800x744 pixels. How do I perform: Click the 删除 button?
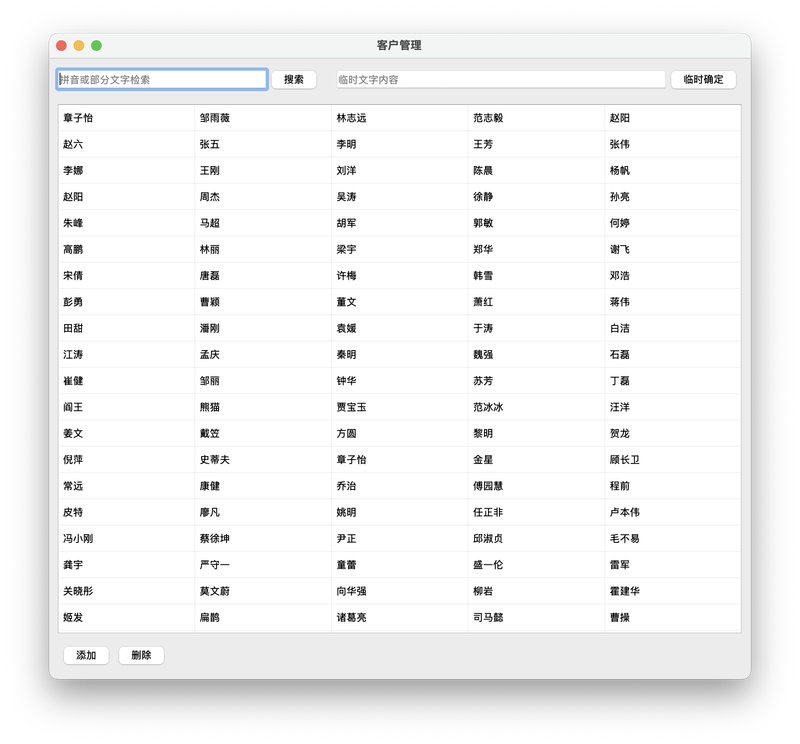[x=141, y=655]
